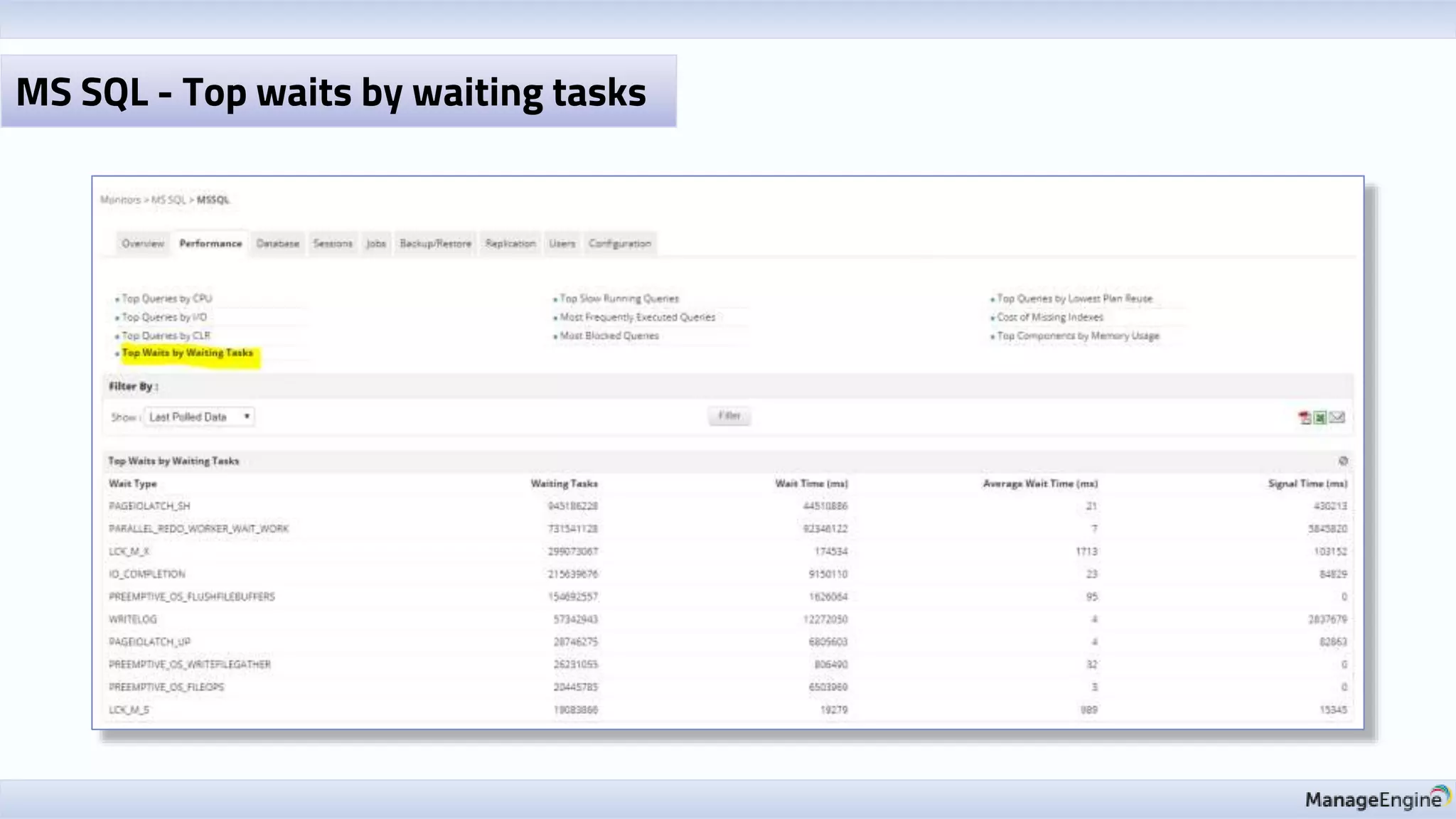The height and width of the screenshot is (819, 1456).
Task: Select the LCK_M_S wait type
Action: coord(129,710)
